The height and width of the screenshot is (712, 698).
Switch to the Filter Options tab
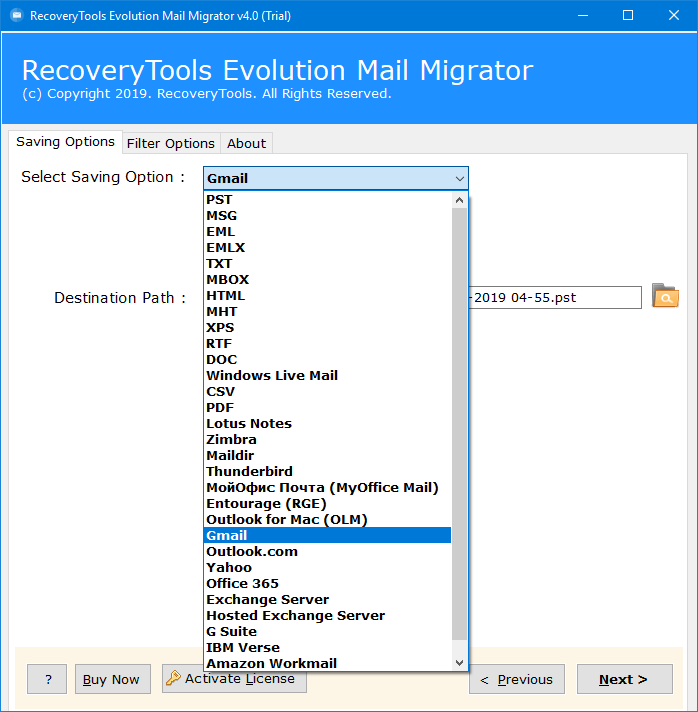click(171, 143)
